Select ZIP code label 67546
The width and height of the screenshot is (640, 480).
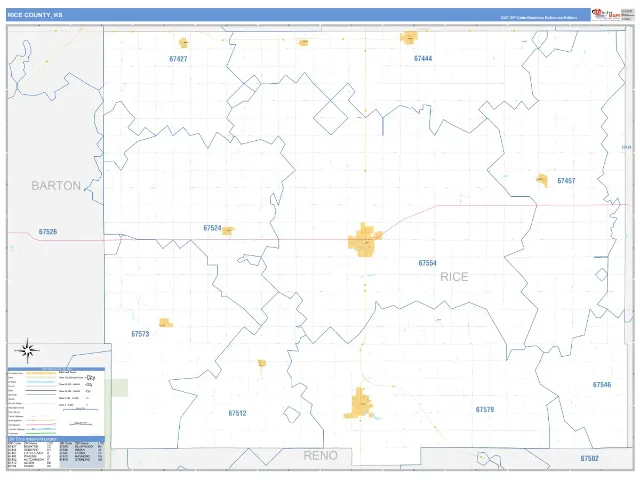602,384
